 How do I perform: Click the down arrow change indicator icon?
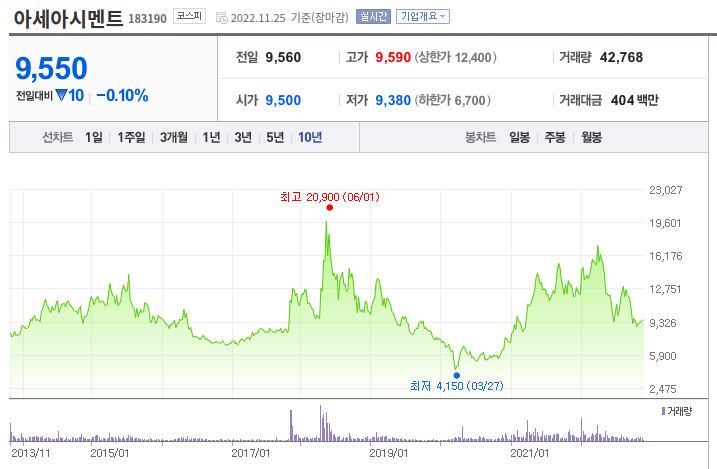coord(61,96)
